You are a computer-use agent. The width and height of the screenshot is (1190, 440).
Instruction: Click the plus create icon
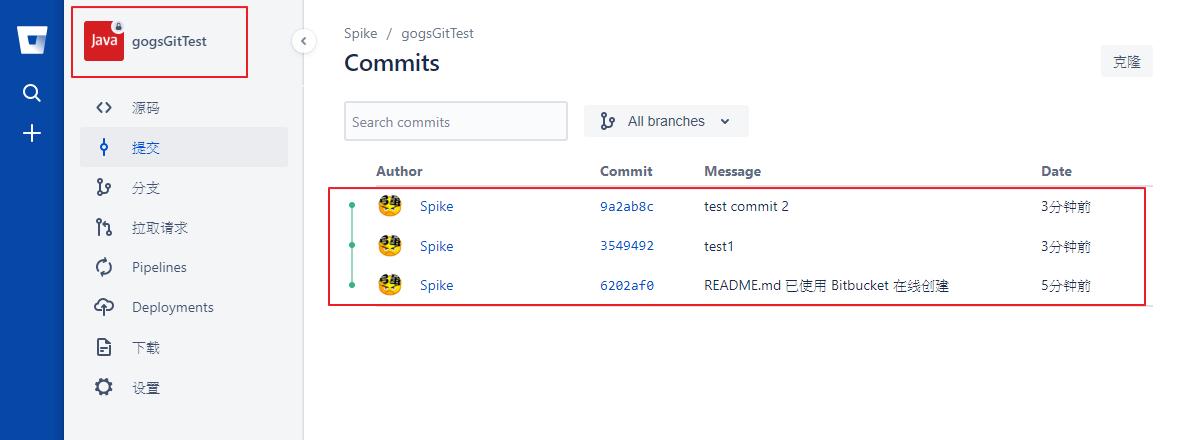(32, 134)
